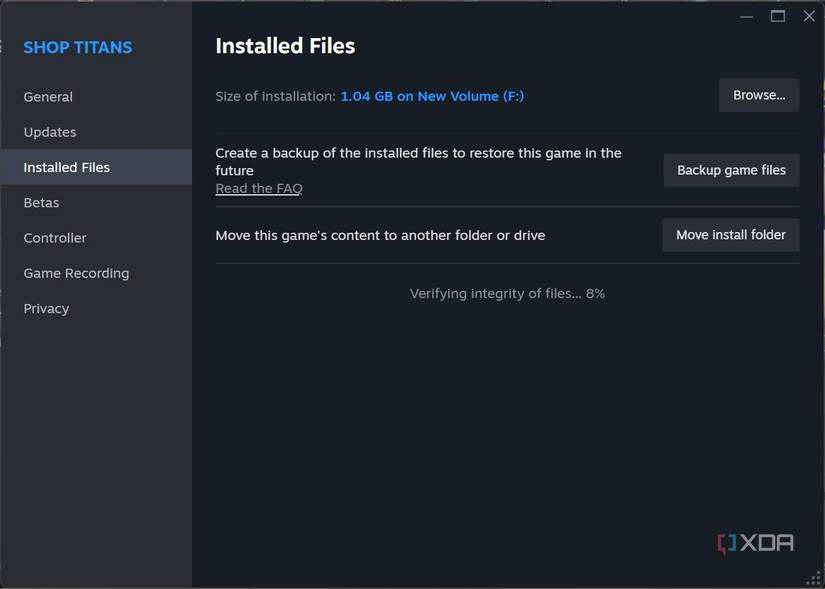Click the resize grip in bottom-right corner

[814, 577]
